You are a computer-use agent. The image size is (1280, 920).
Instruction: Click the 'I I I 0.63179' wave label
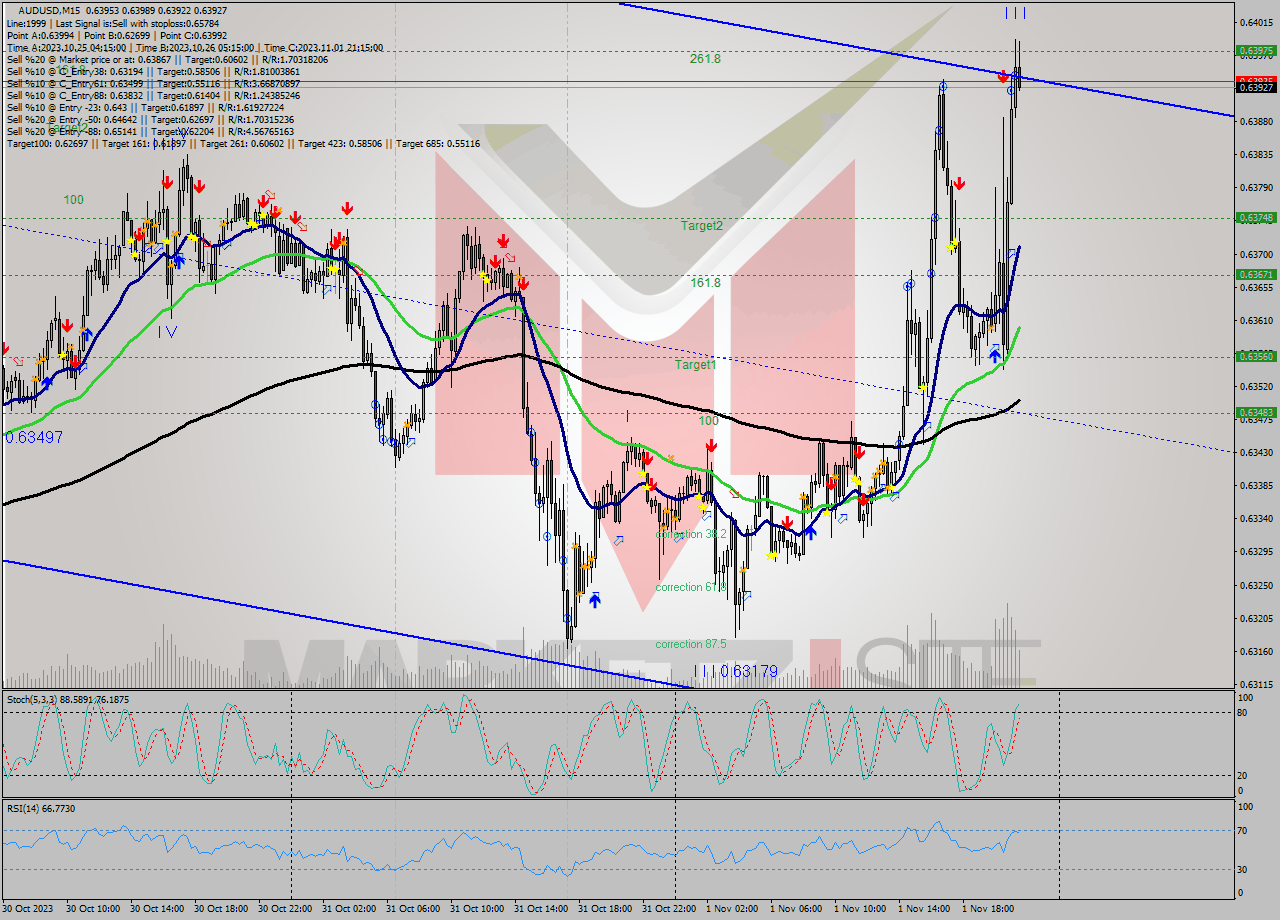pos(736,672)
